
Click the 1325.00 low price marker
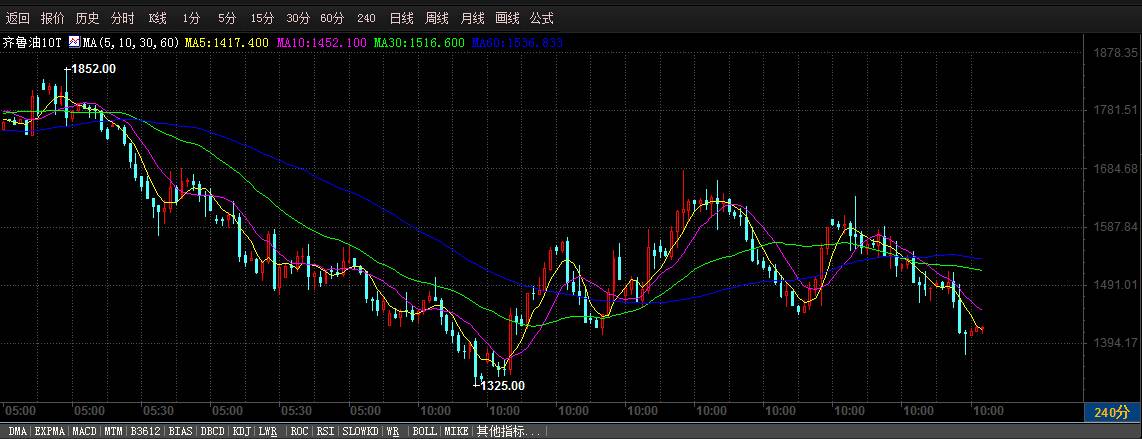[x=502, y=385]
